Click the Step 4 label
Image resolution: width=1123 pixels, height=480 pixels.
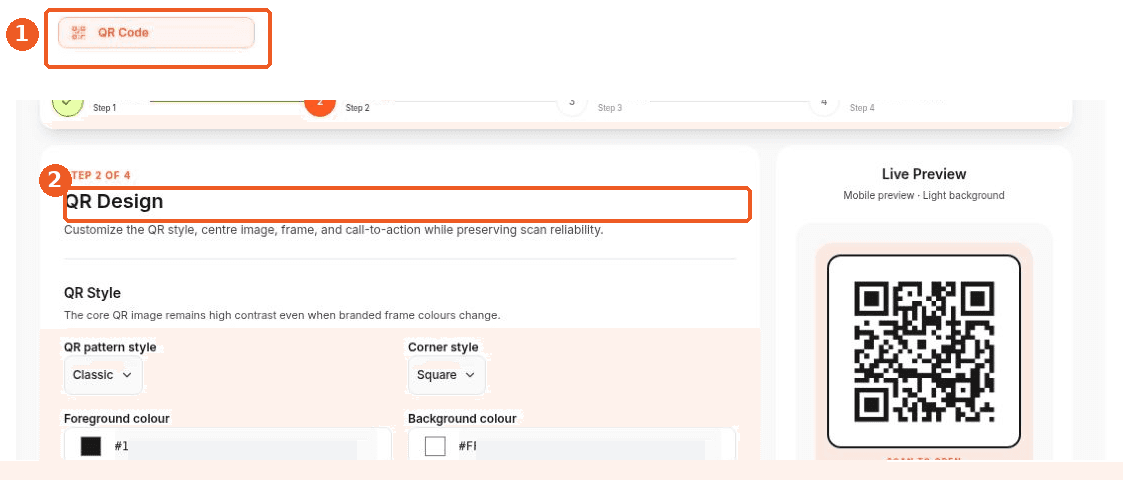pyautogui.click(x=862, y=108)
